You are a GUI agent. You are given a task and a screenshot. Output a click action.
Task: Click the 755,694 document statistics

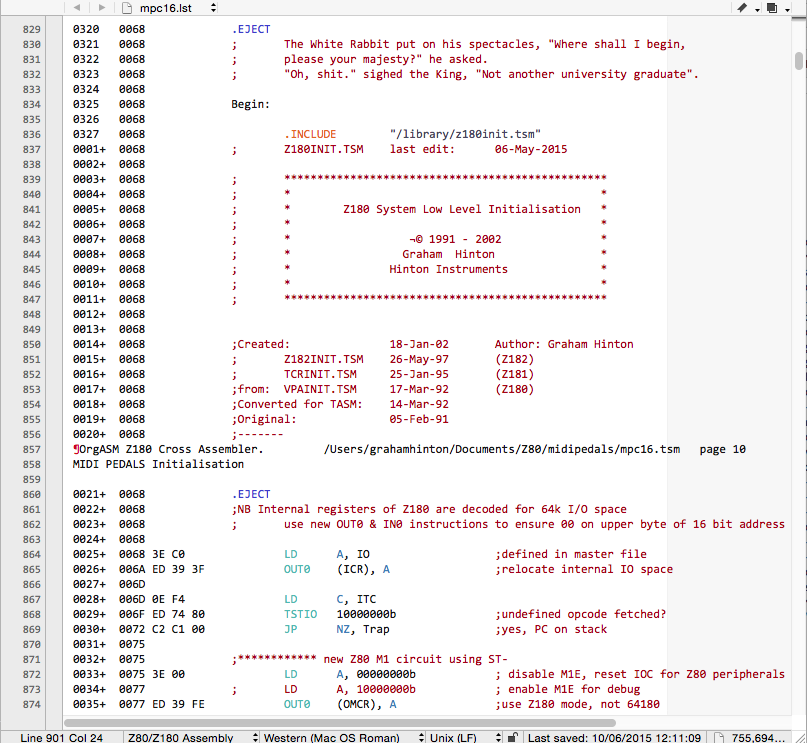tap(758, 737)
